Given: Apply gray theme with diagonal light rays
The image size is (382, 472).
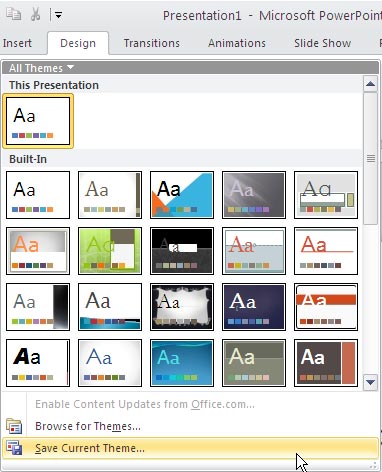Looking at the screenshot, I should [254, 195].
